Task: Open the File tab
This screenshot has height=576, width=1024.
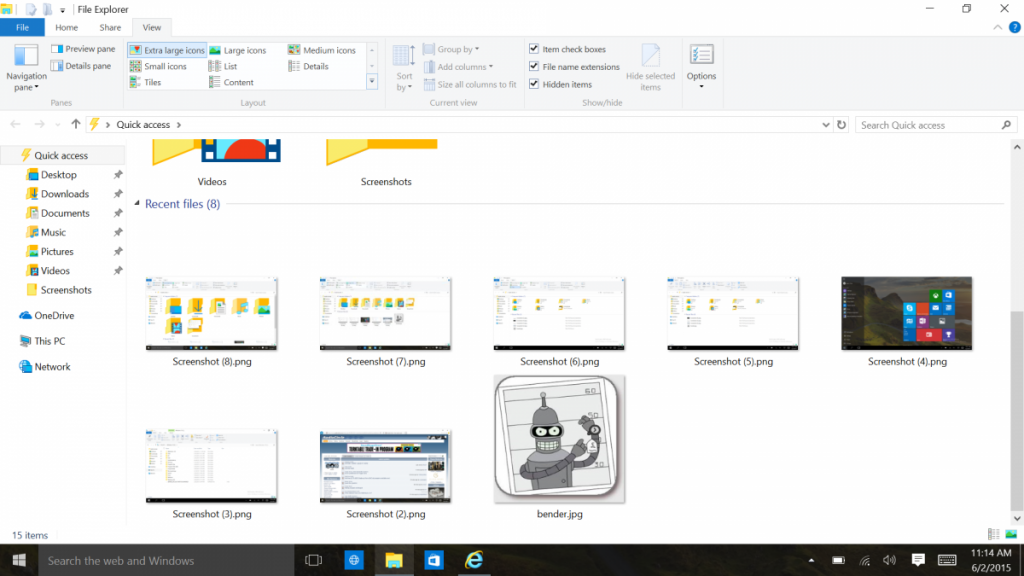Action: click(22, 27)
